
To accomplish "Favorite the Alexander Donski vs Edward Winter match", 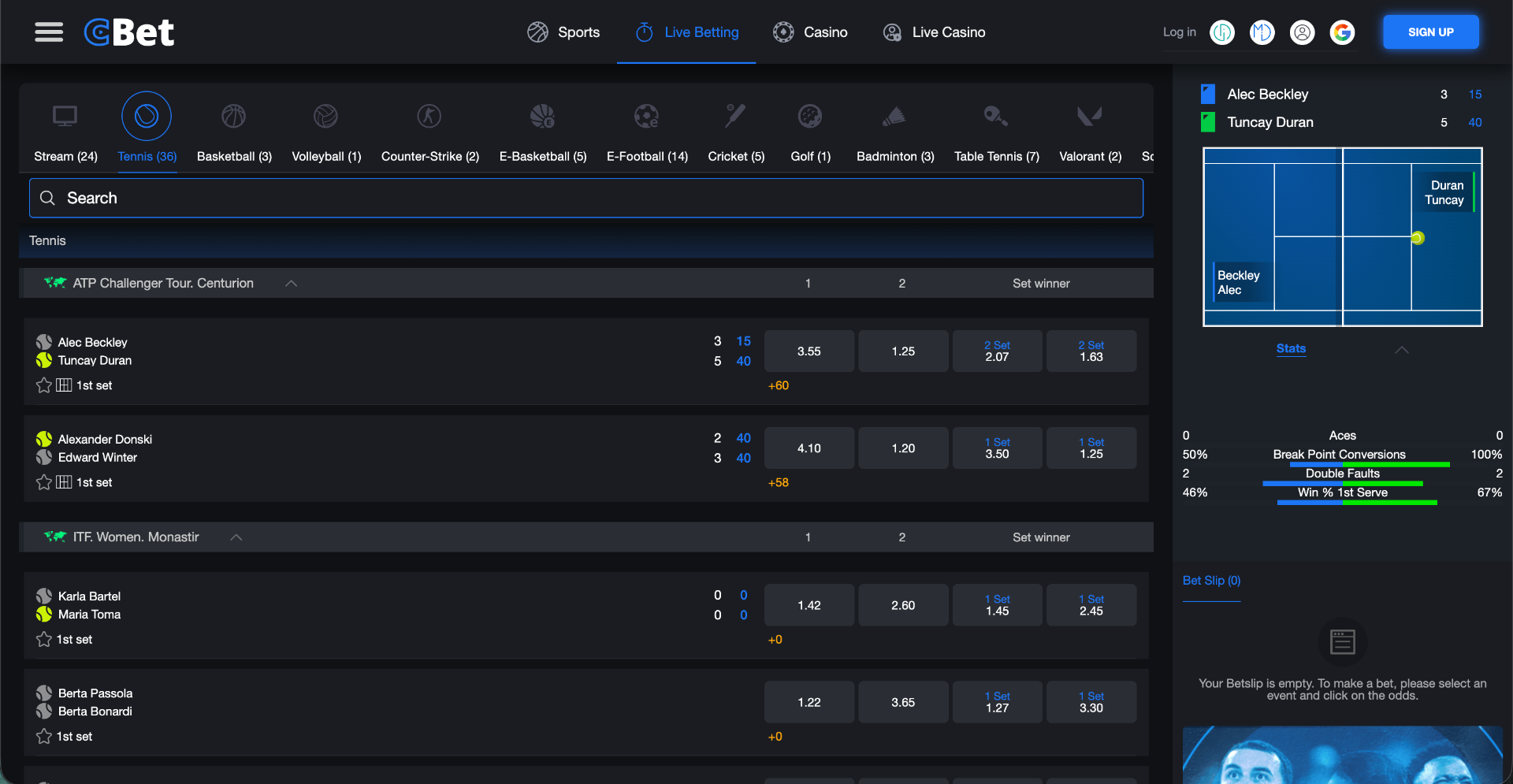I will (44, 482).
